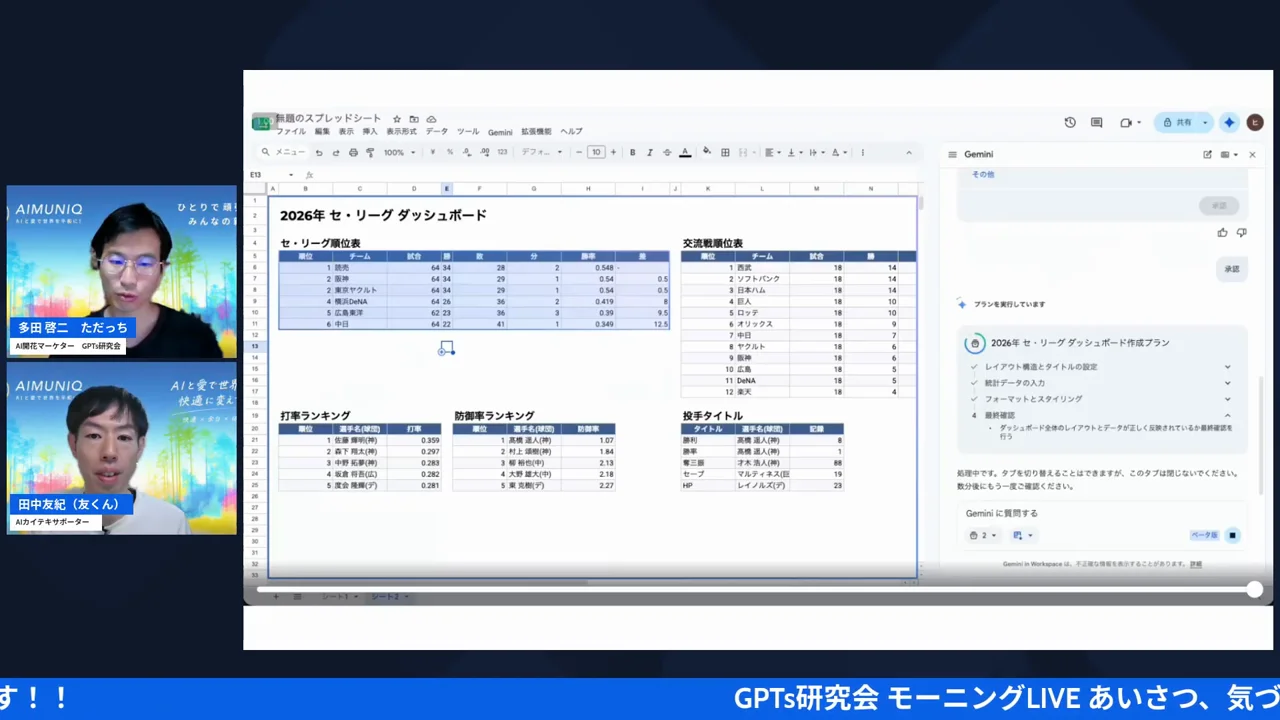Open the 表示形式 menu
1280x720 pixels.
coord(402,132)
